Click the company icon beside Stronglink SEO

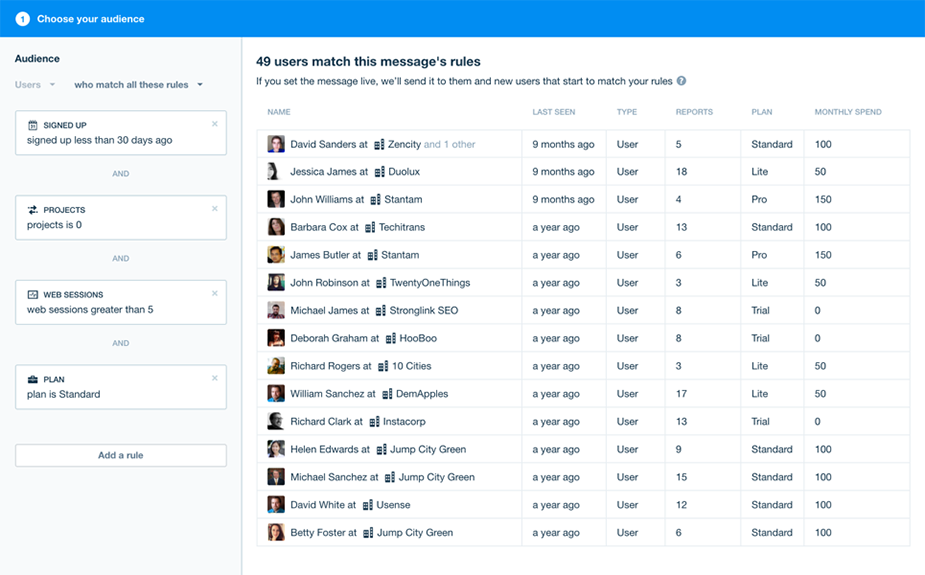pyautogui.click(x=381, y=311)
